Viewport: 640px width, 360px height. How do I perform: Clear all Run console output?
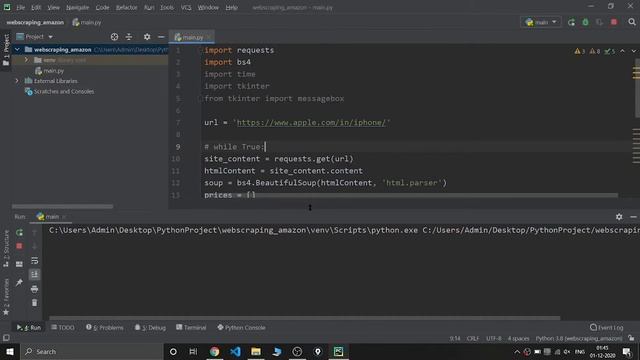pyautogui.click(x=35, y=303)
